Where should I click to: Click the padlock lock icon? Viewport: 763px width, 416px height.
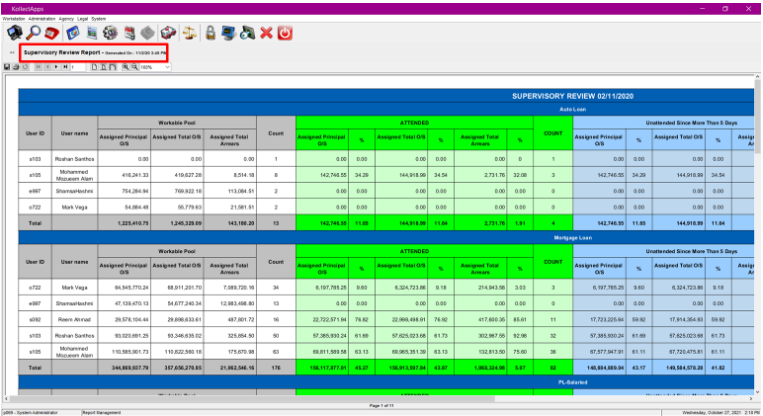[210, 33]
